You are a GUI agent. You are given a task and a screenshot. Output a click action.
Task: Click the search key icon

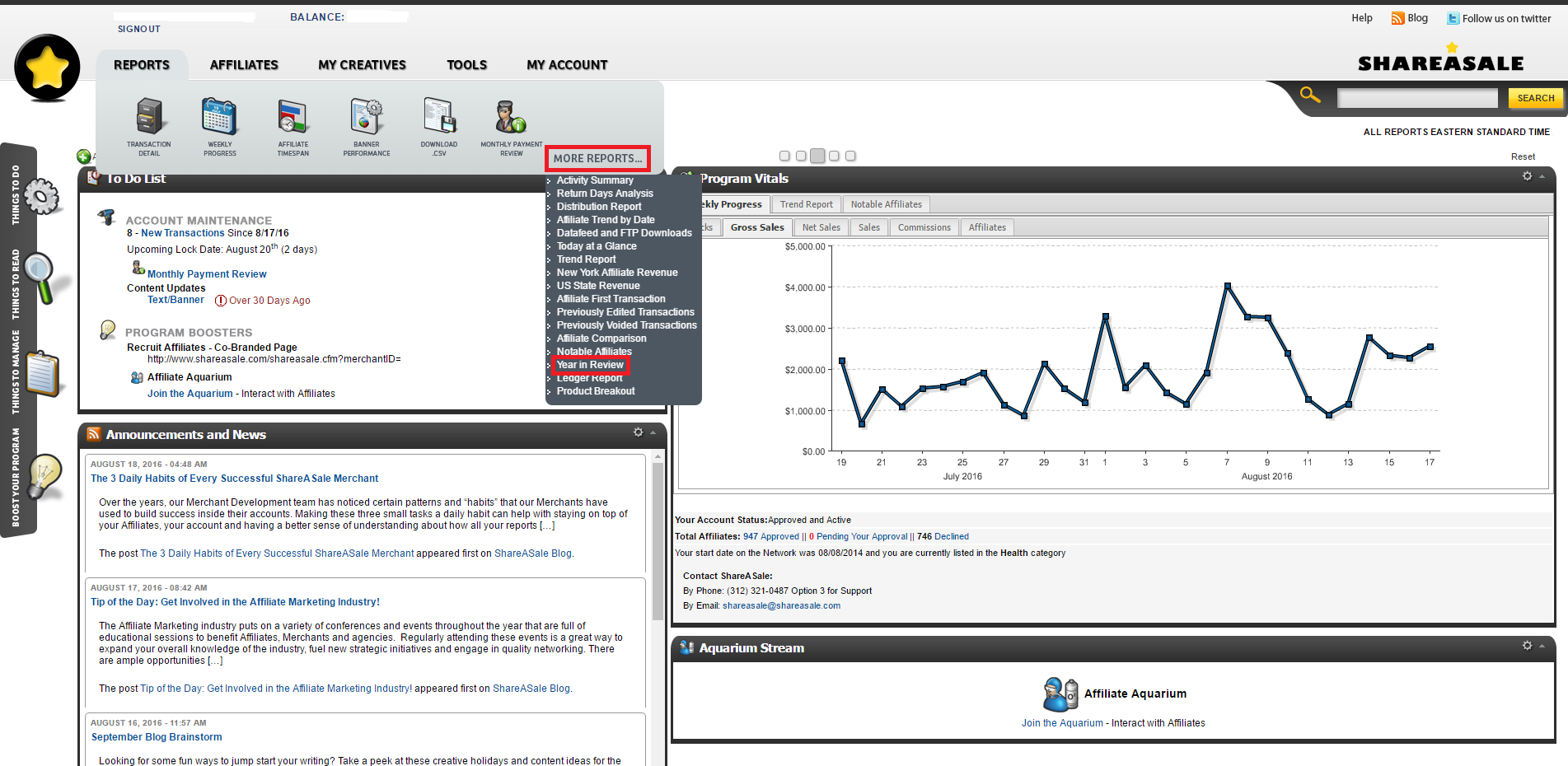tap(1310, 96)
